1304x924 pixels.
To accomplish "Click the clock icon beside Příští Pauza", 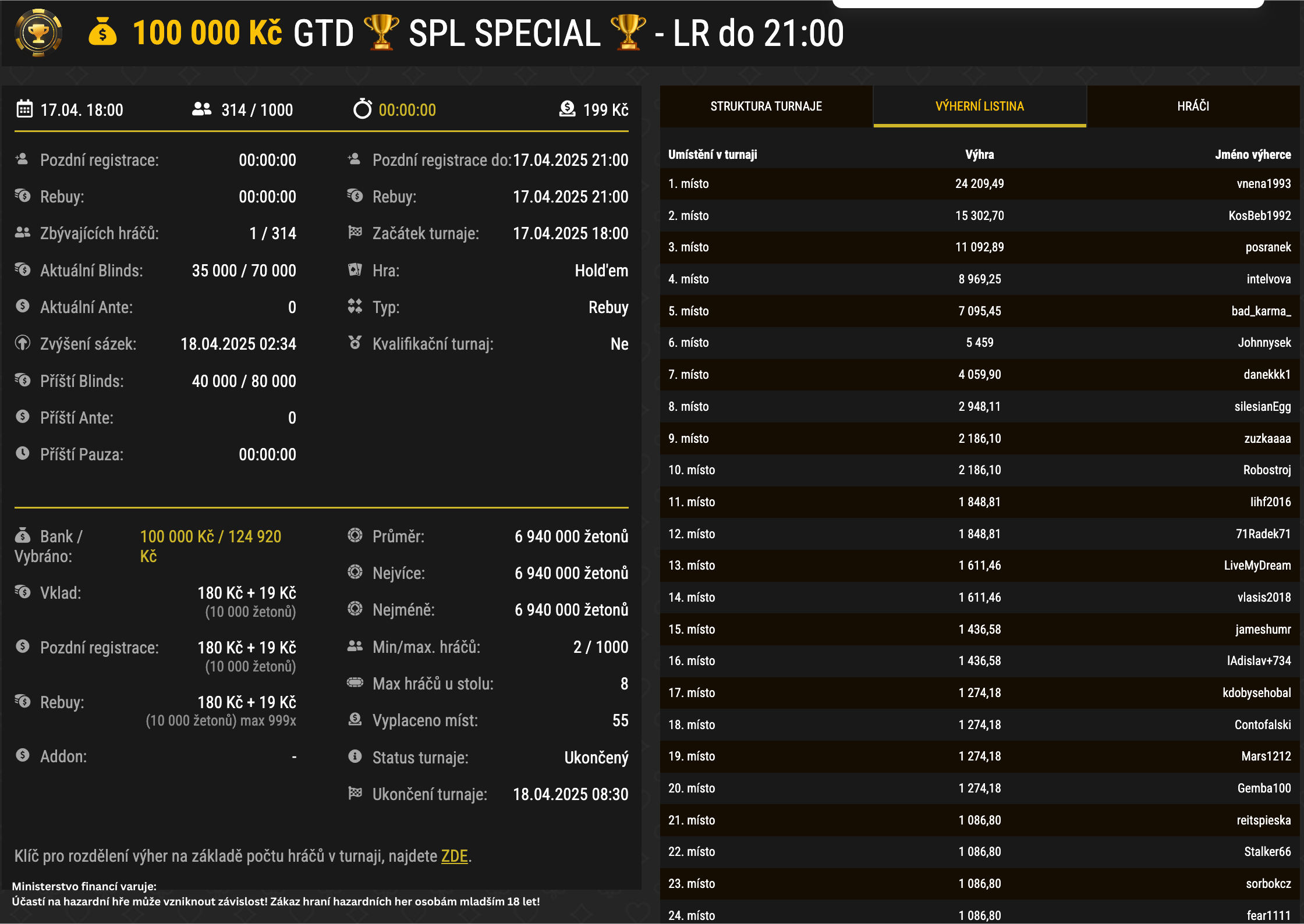I will click(23, 454).
